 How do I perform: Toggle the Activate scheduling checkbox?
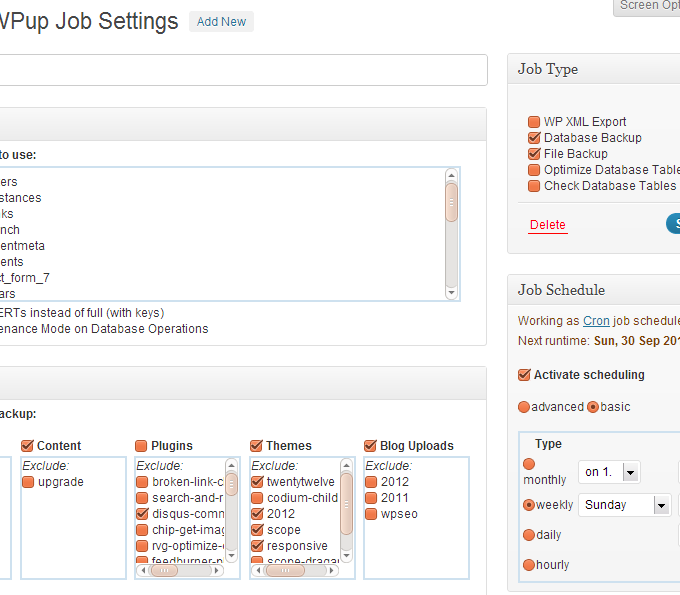tap(524, 375)
